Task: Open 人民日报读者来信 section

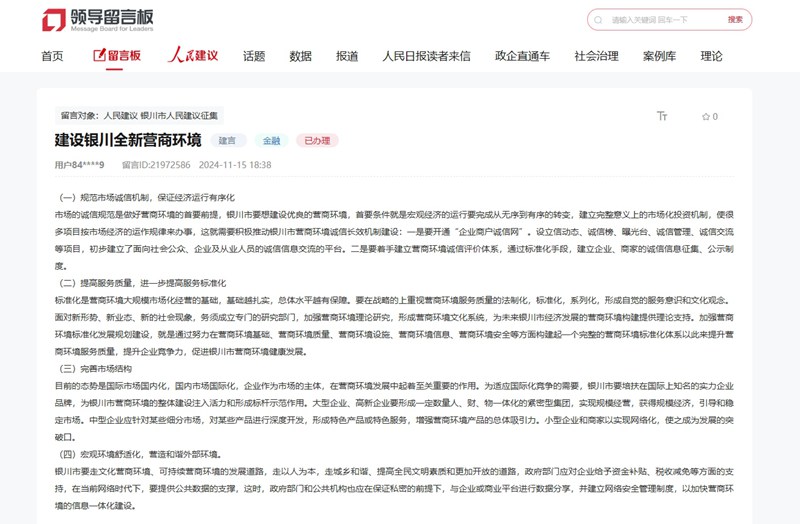Action: click(426, 56)
